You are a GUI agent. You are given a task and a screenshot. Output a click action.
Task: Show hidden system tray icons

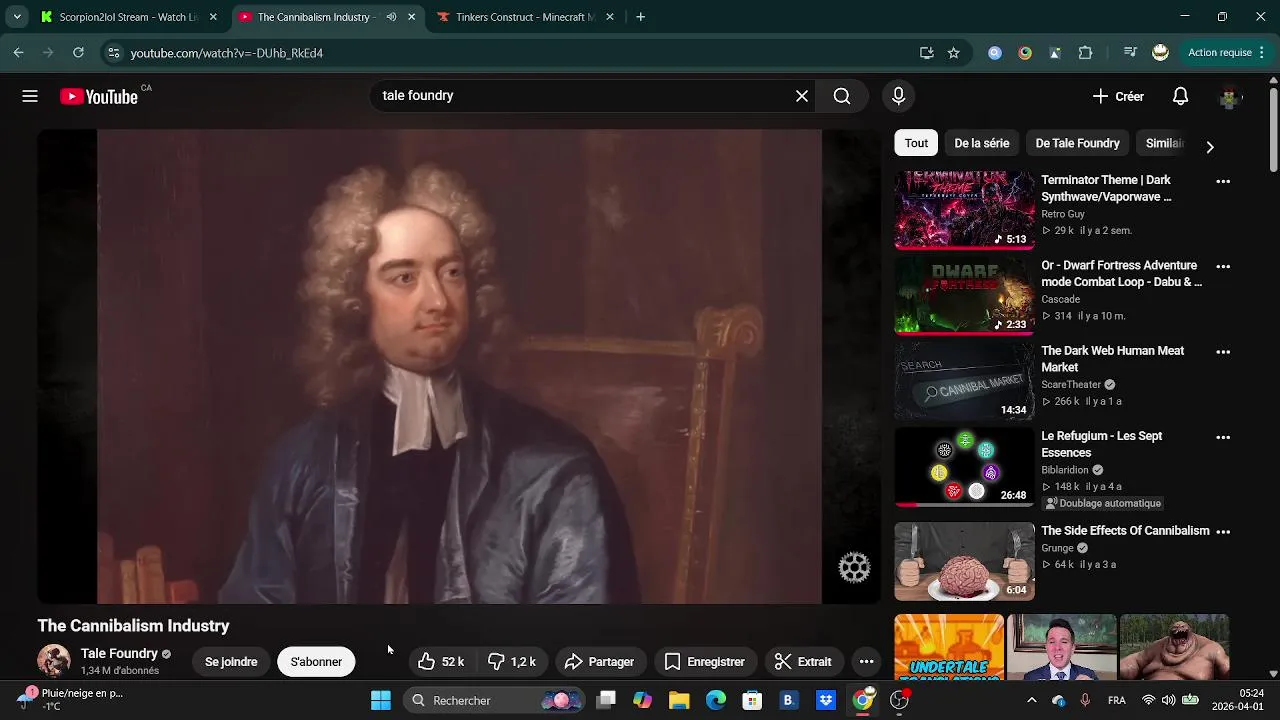pyautogui.click(x=1032, y=700)
